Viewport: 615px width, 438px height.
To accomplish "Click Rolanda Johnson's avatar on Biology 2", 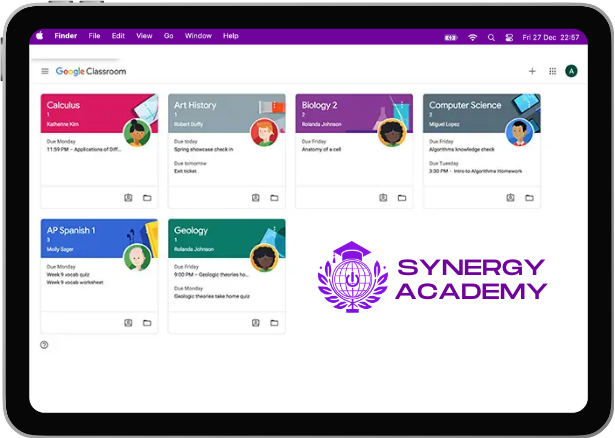I will pos(392,133).
